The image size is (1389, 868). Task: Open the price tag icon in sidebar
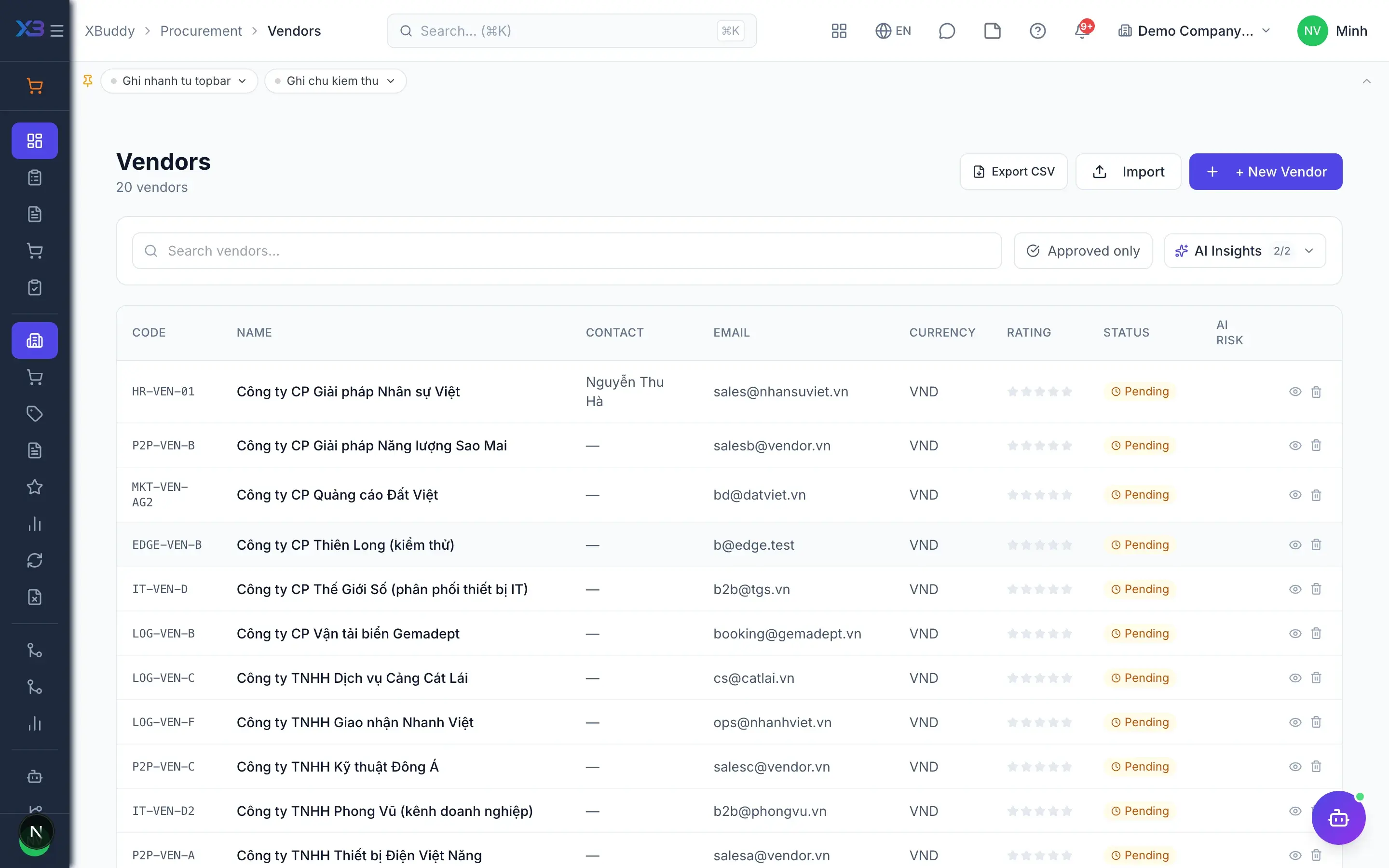[x=34, y=414]
